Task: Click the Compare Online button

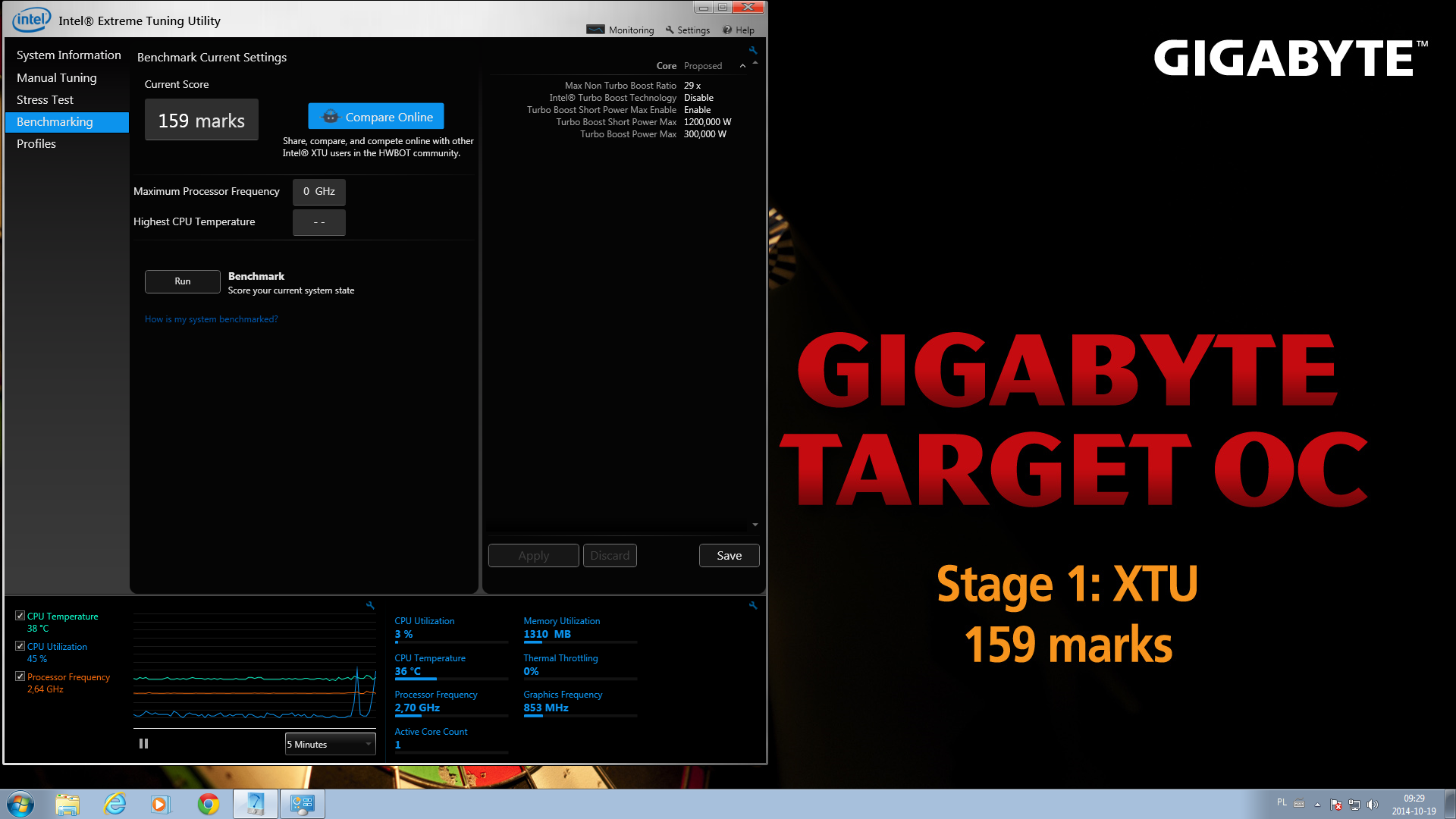Action: click(x=376, y=117)
